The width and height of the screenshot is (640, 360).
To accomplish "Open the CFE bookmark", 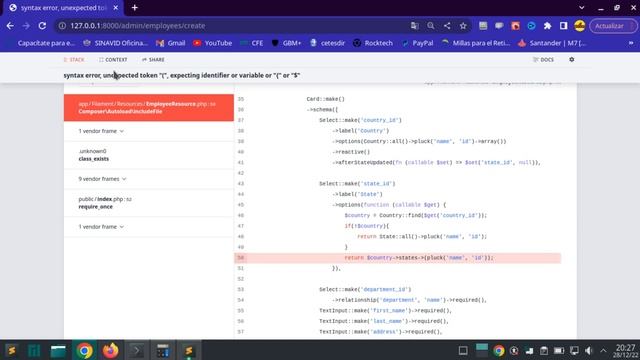I will [252, 43].
